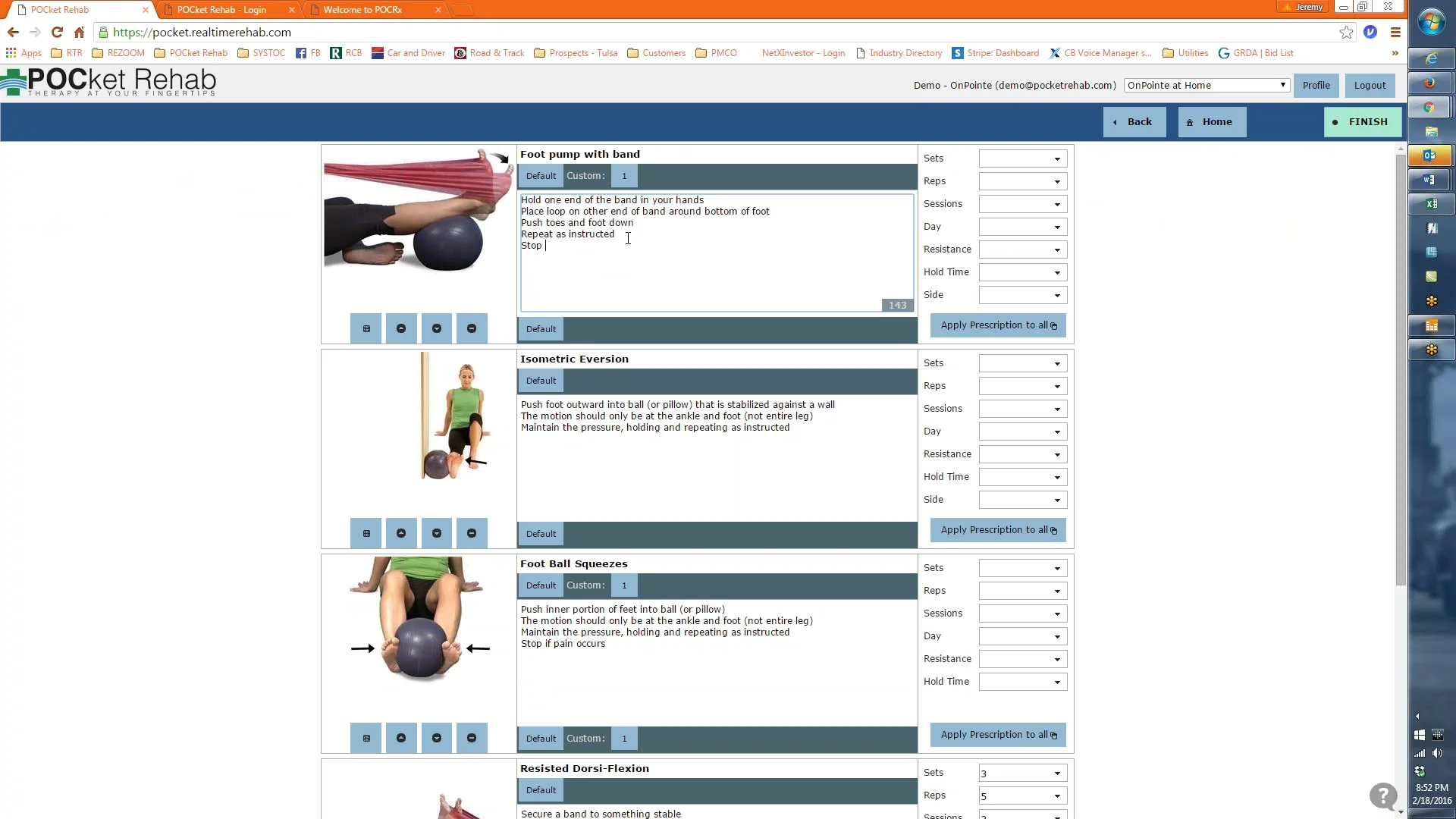Screen dimensions: 1456x819
Task: Open Reps dropdown for Resisted Dorsi-Flexion
Action: coord(1023,795)
